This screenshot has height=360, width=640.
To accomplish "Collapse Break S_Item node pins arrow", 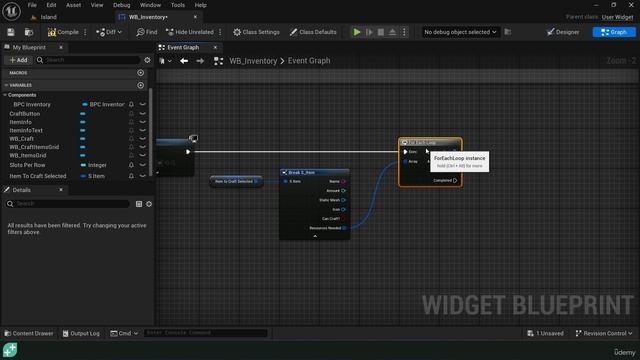I will [315, 236].
